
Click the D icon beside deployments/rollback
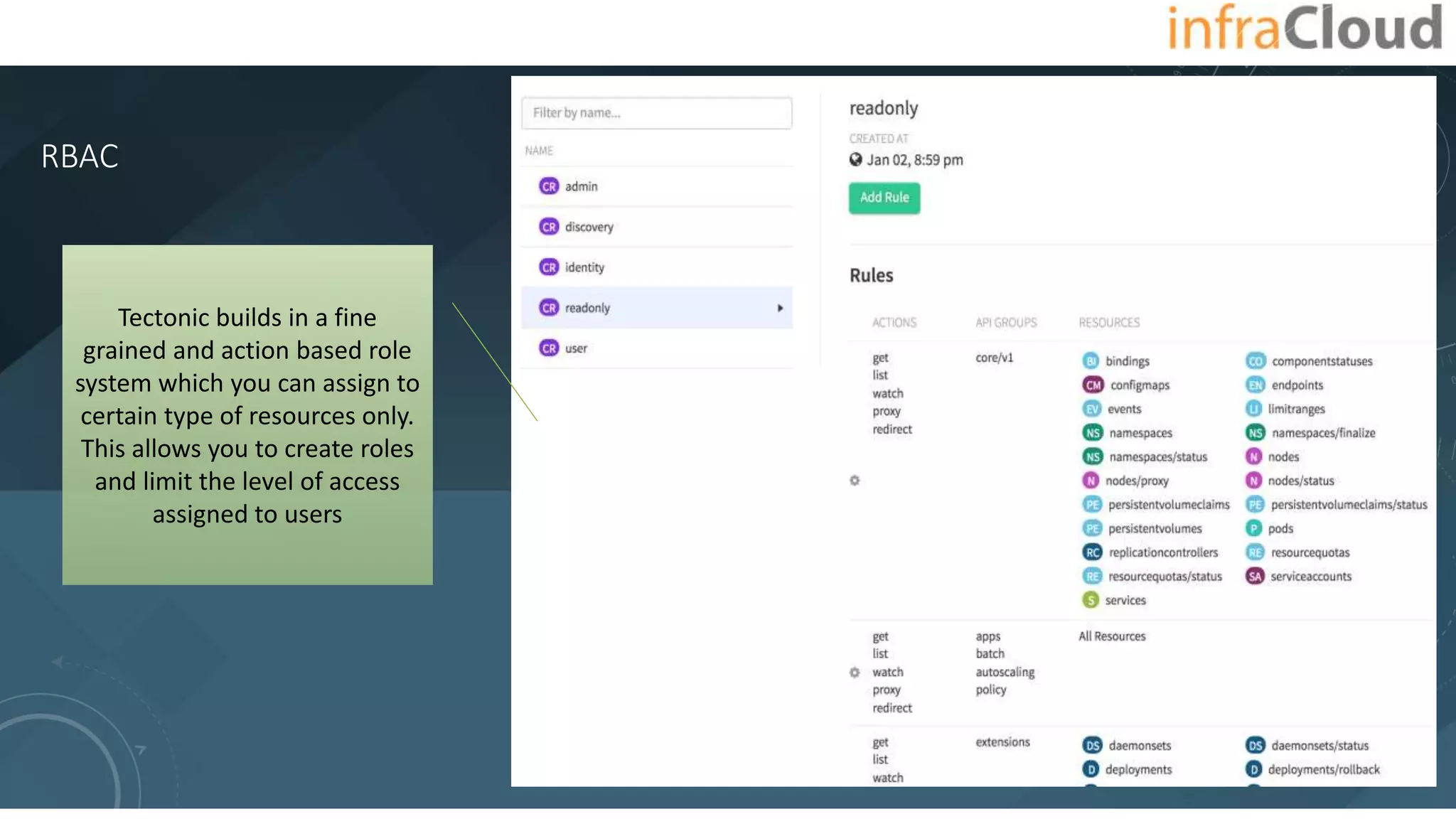(1254, 769)
